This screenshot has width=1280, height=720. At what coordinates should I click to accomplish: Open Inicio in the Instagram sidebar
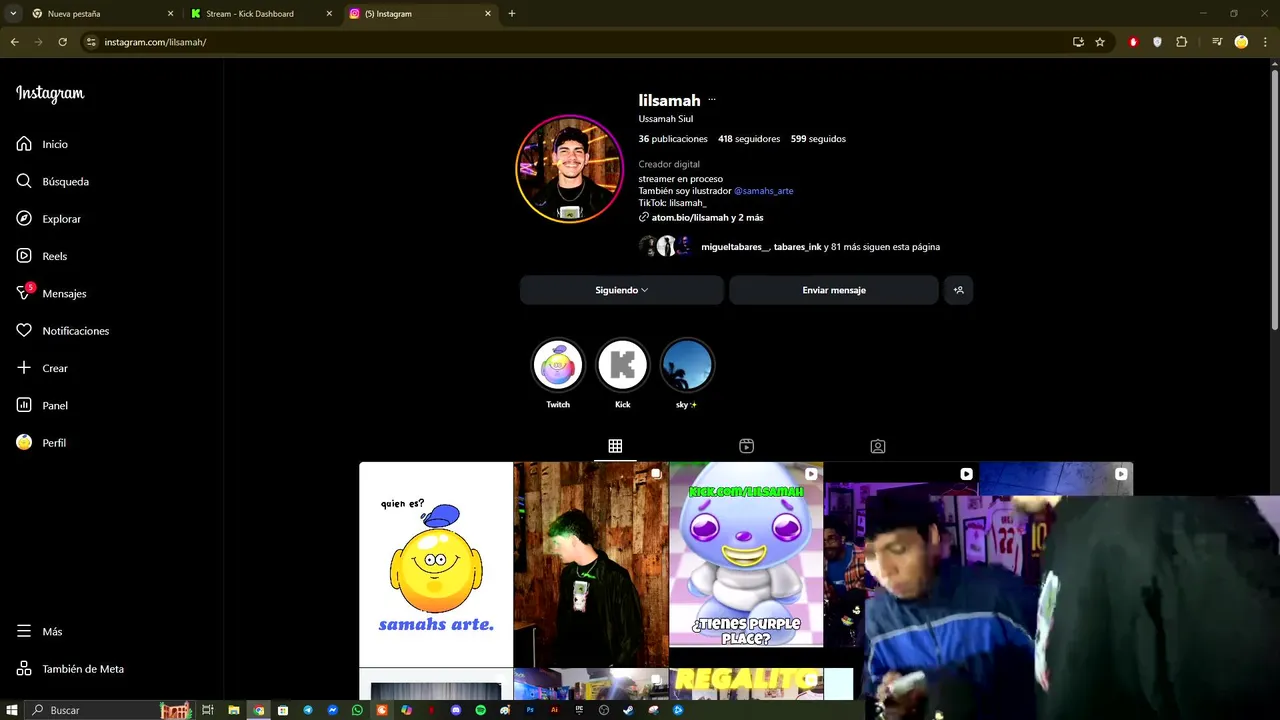[42, 144]
